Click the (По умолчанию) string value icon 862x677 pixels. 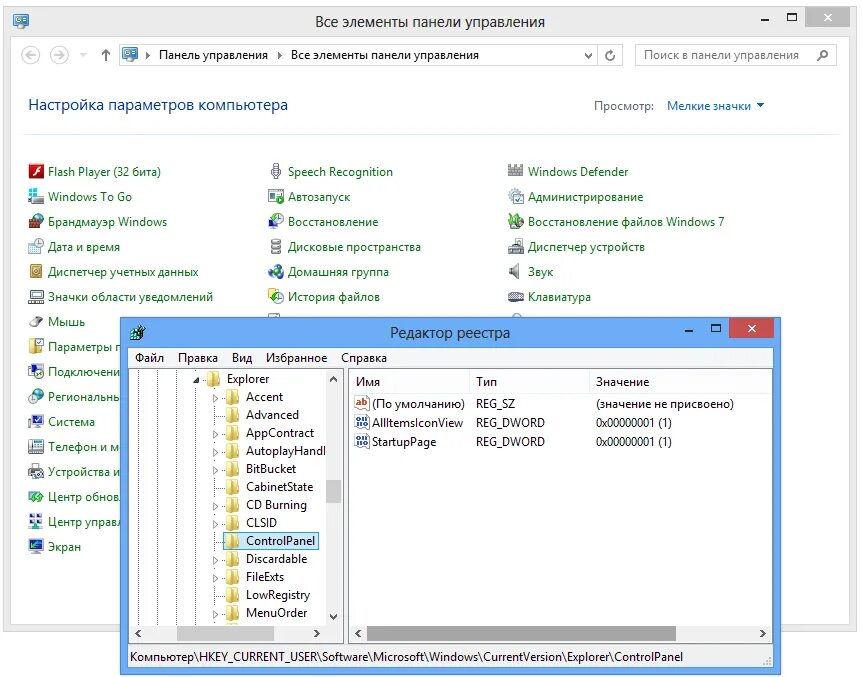point(362,404)
